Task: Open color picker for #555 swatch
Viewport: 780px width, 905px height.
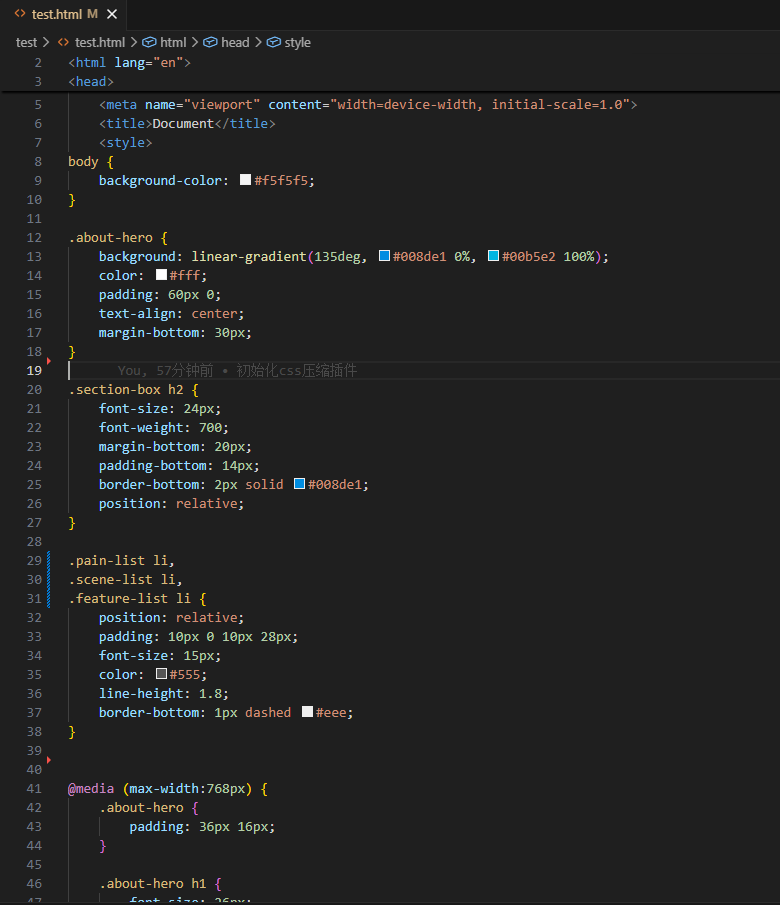Action: point(161,674)
